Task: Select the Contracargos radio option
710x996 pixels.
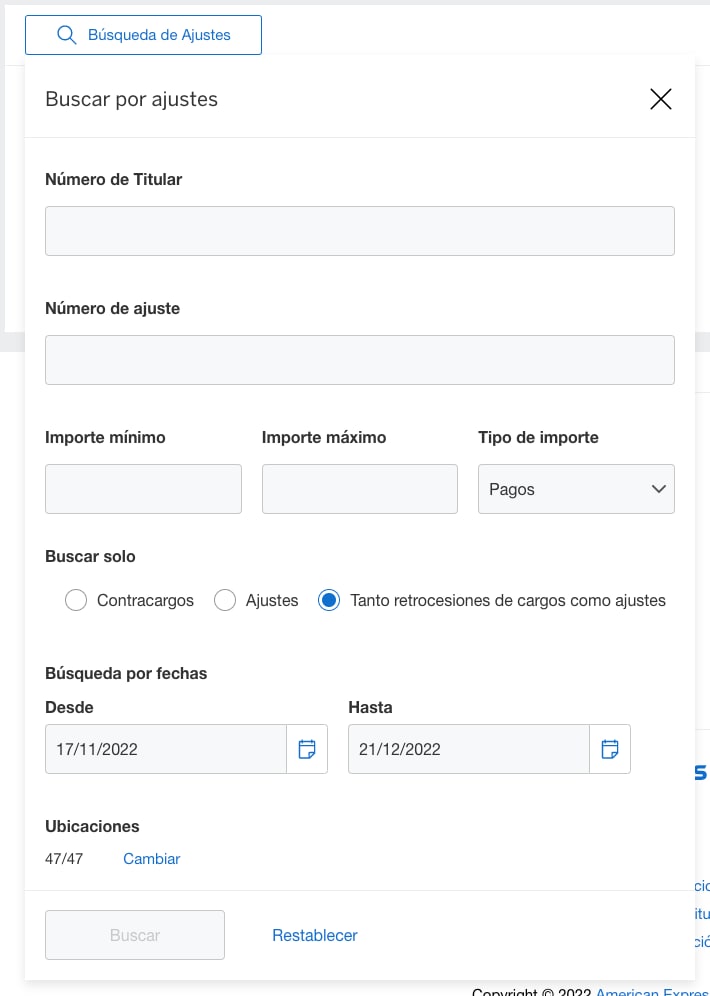Action: tap(76, 600)
